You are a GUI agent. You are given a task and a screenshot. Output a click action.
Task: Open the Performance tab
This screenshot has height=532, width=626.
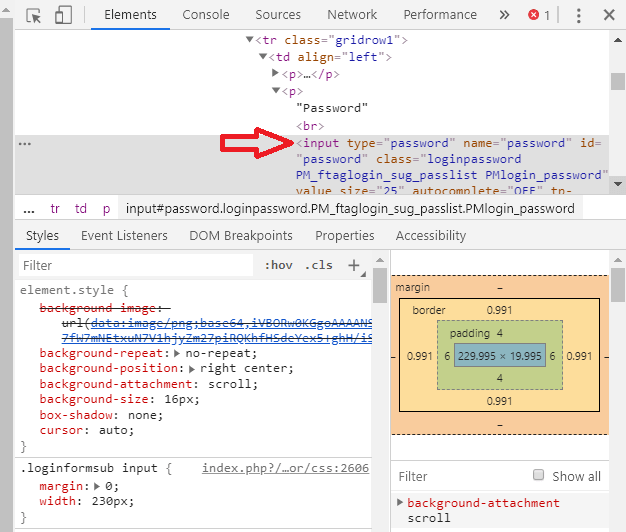click(x=440, y=15)
